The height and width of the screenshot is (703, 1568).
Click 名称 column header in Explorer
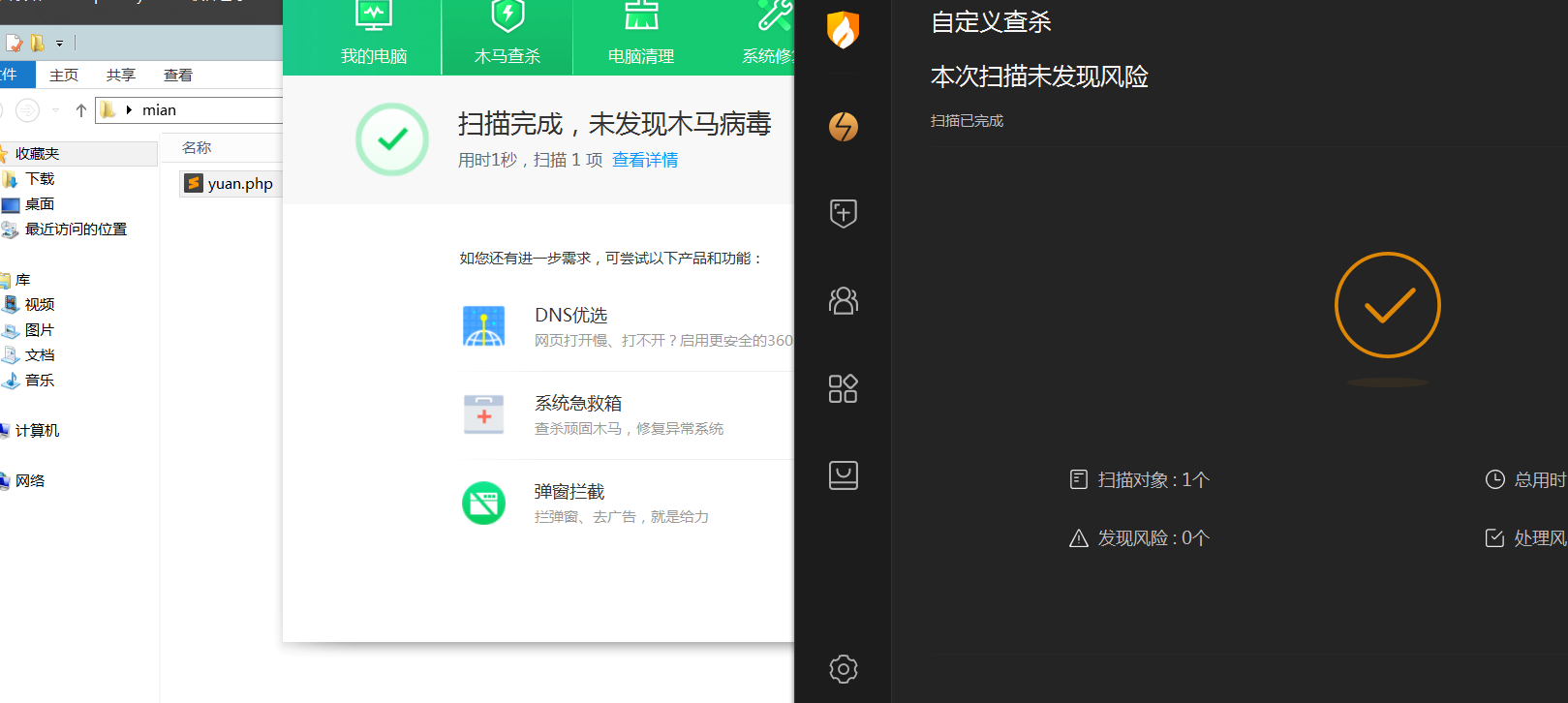tap(197, 148)
